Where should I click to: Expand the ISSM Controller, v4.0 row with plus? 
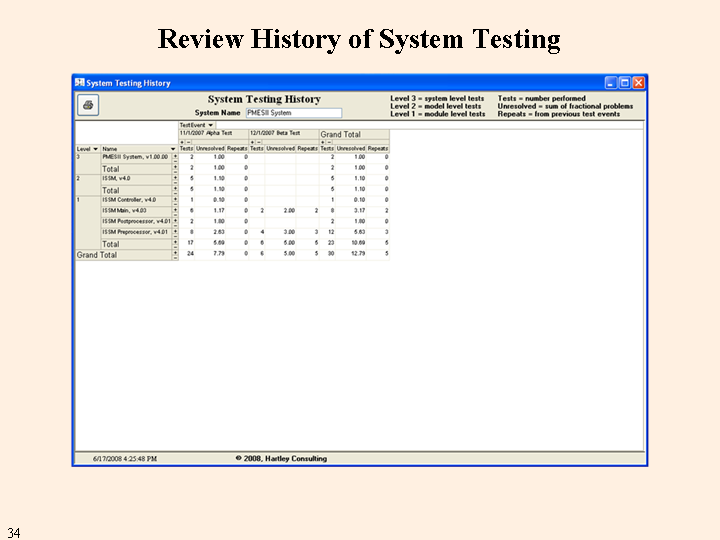click(175, 199)
